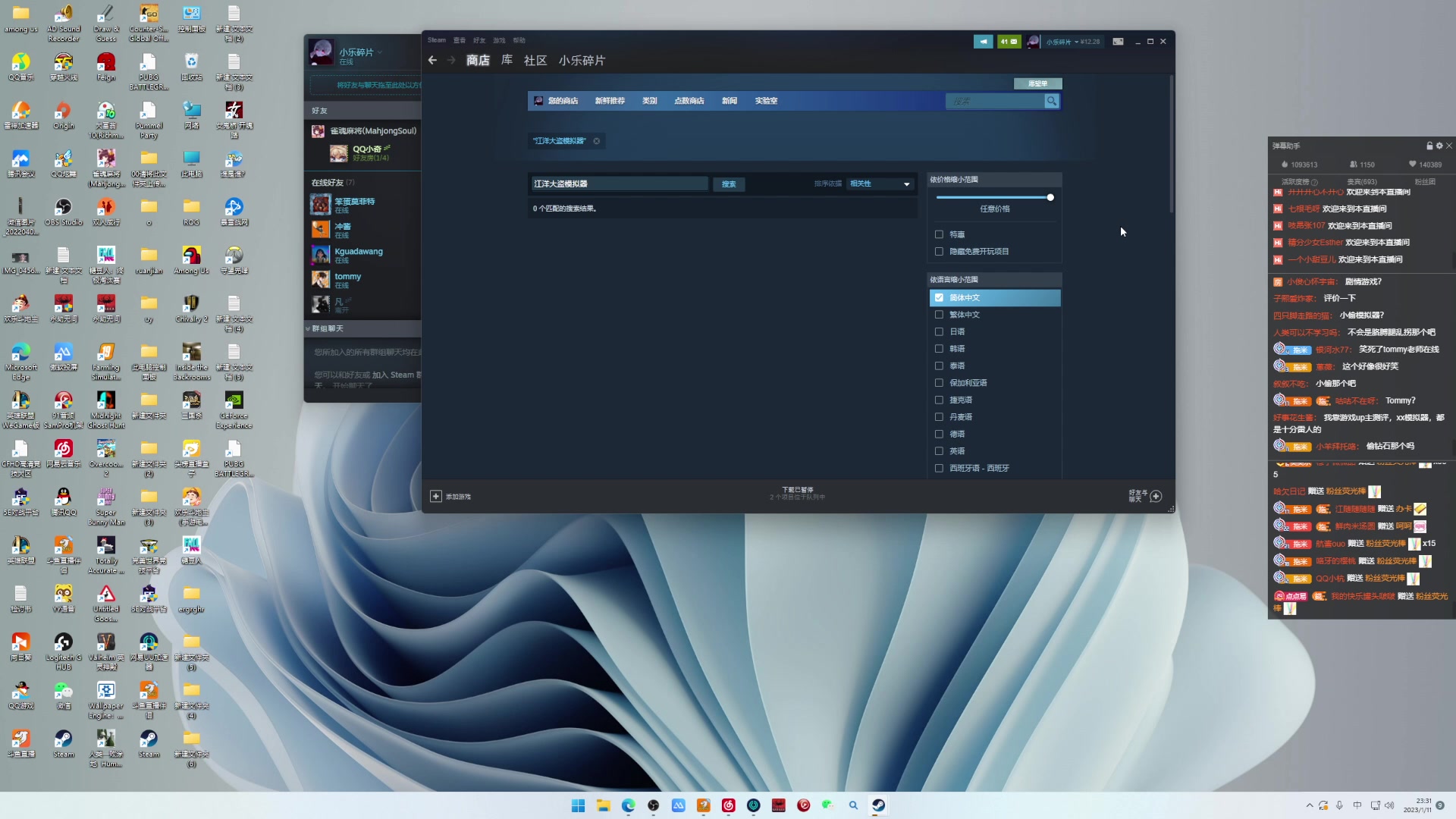Open NetEase Cloud Music from the taskbar
Screen dimensions: 1456x819
[728, 805]
